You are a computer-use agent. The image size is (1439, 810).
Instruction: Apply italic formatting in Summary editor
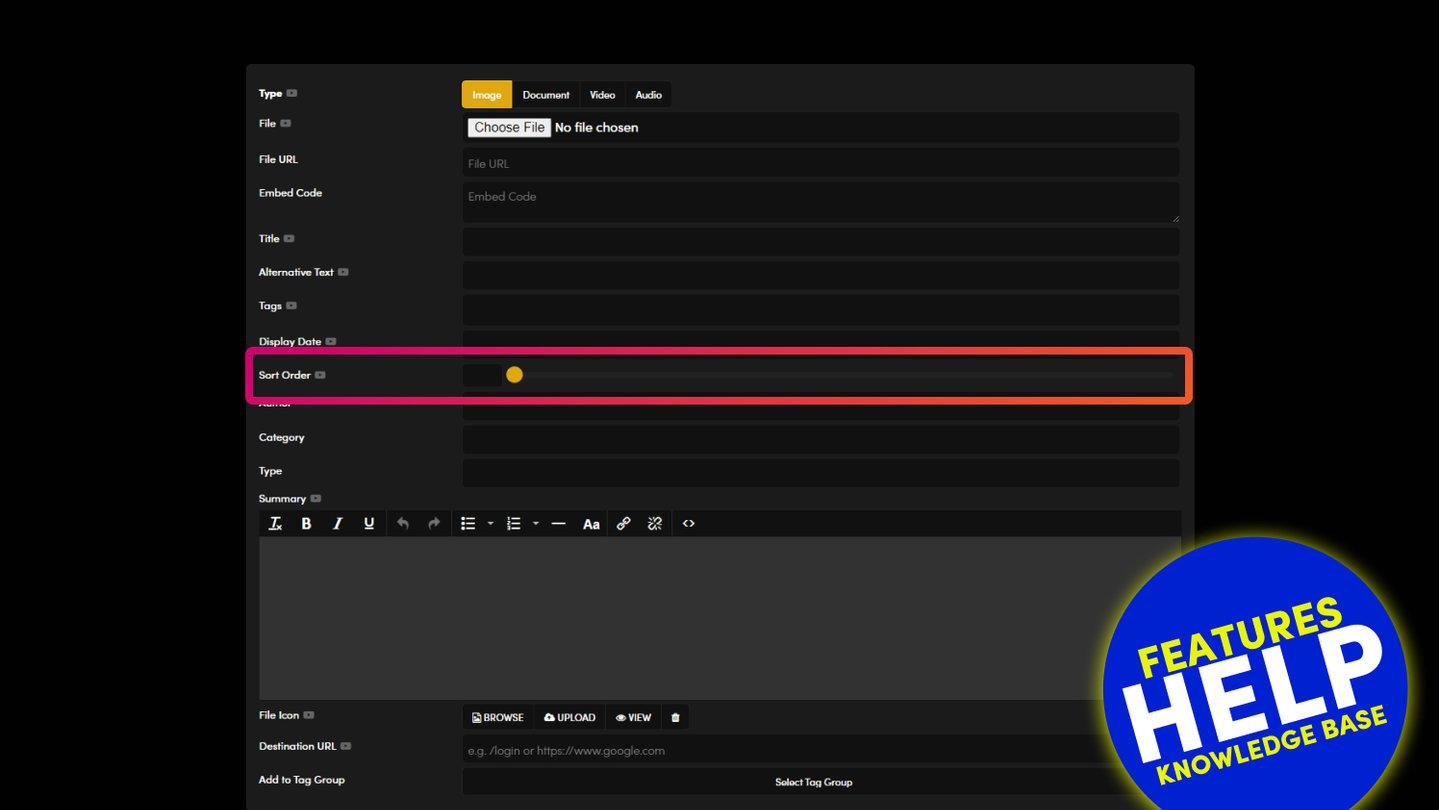(x=338, y=524)
